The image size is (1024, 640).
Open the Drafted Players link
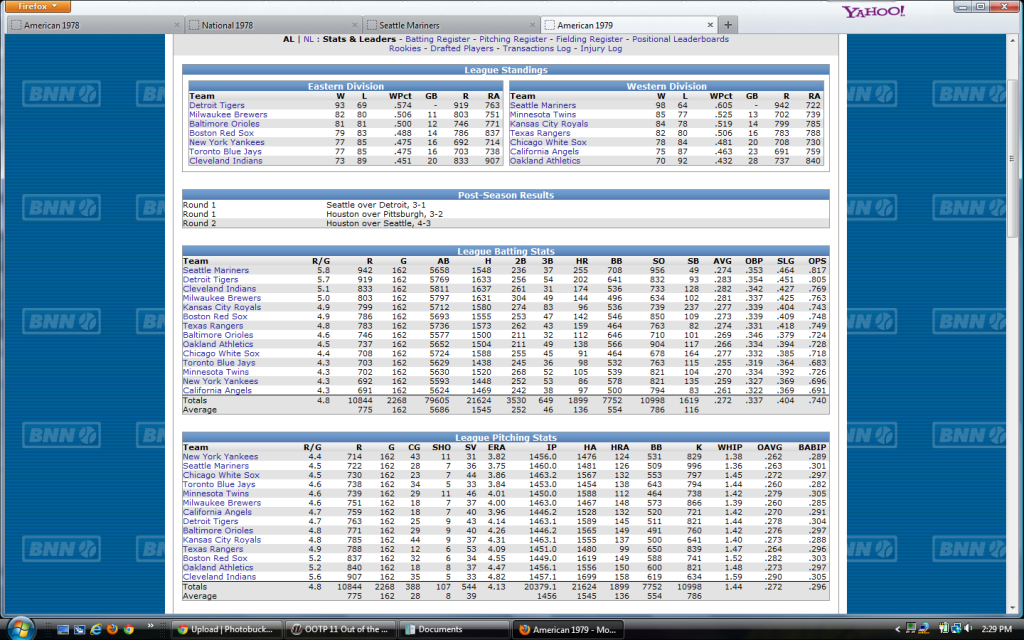462,48
